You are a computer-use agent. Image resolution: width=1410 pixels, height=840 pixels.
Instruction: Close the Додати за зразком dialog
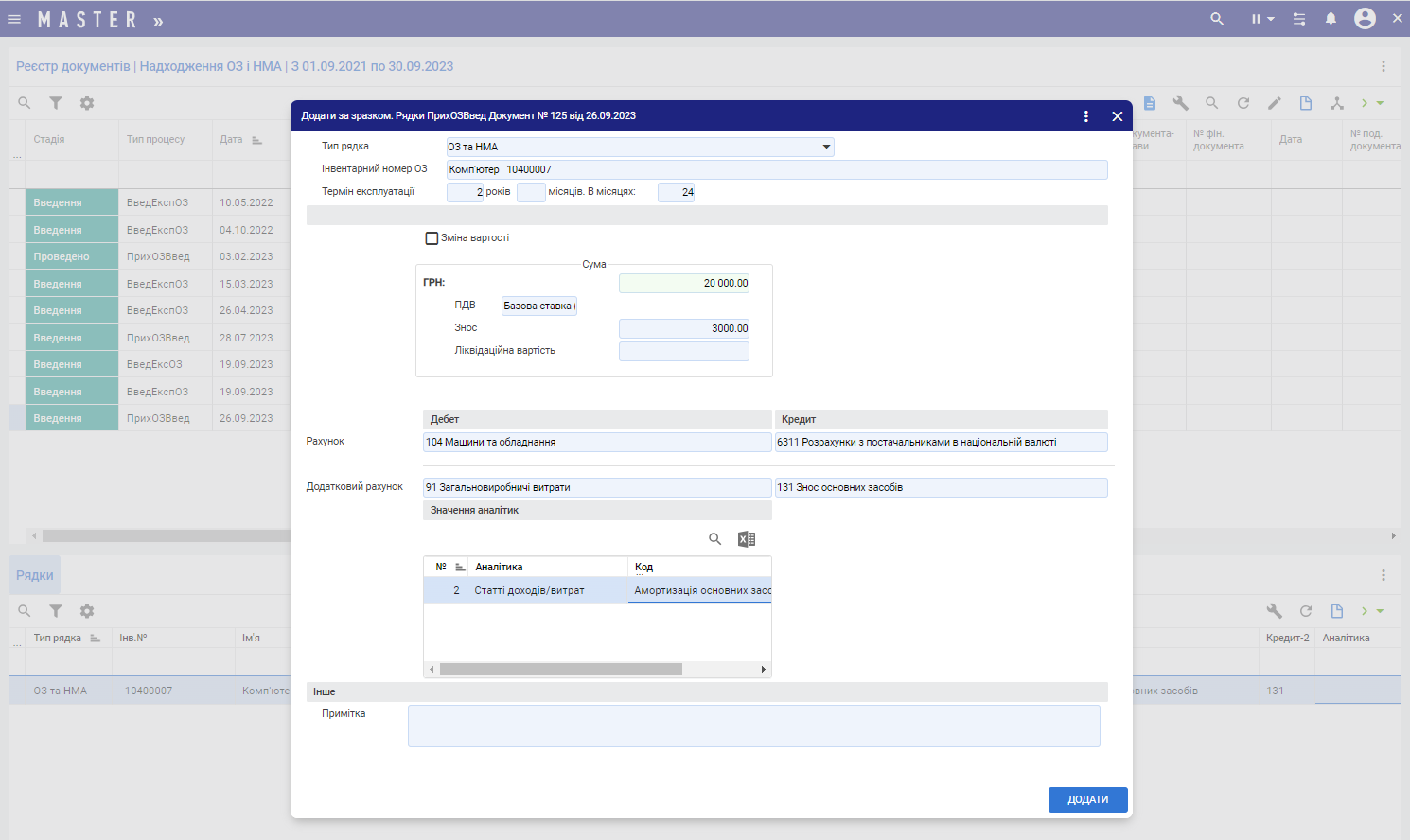(x=1117, y=116)
